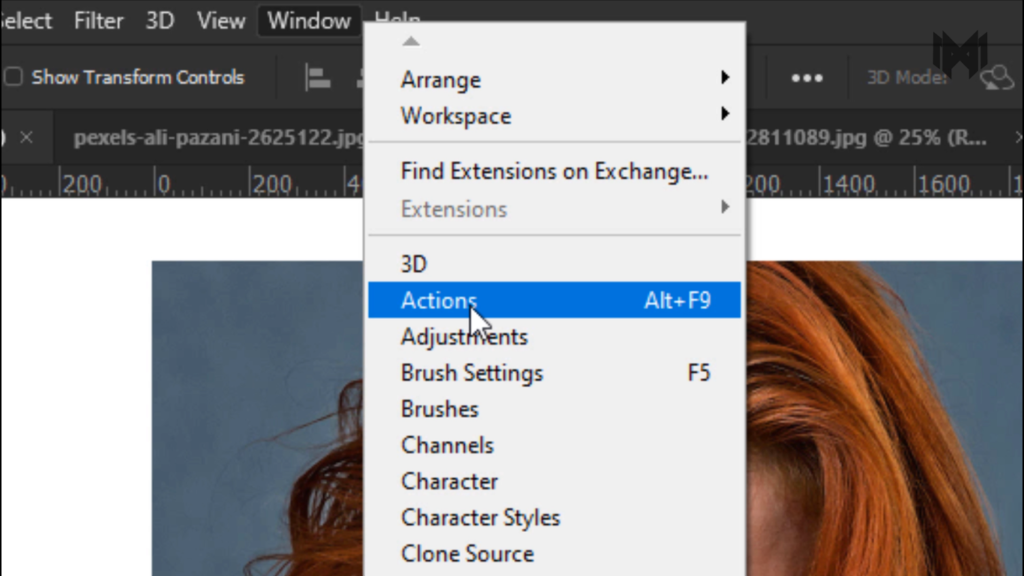
Task: Enable Show Transform Controls checkbox
Action: pos(14,77)
